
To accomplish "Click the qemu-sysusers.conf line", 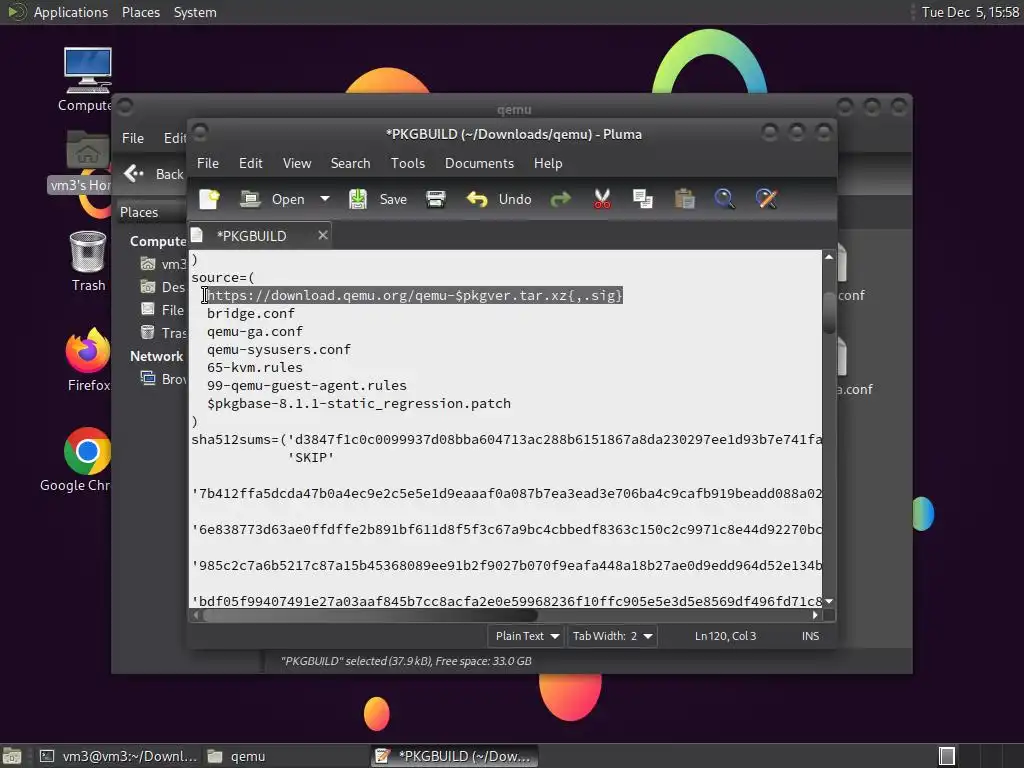I will 279,349.
